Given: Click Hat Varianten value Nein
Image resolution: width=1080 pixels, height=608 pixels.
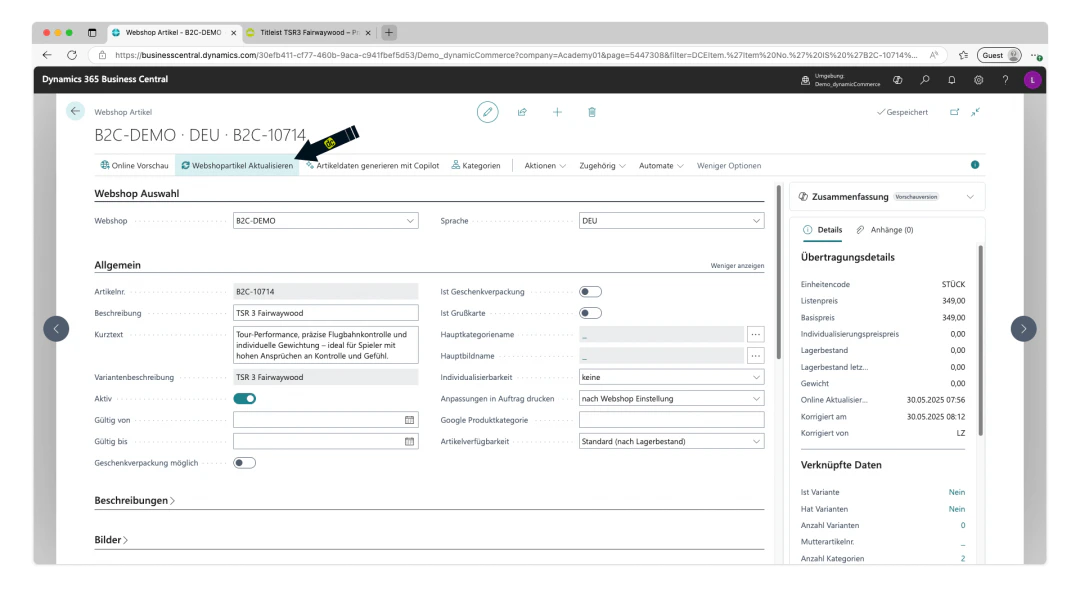Looking at the screenshot, I should [x=957, y=509].
